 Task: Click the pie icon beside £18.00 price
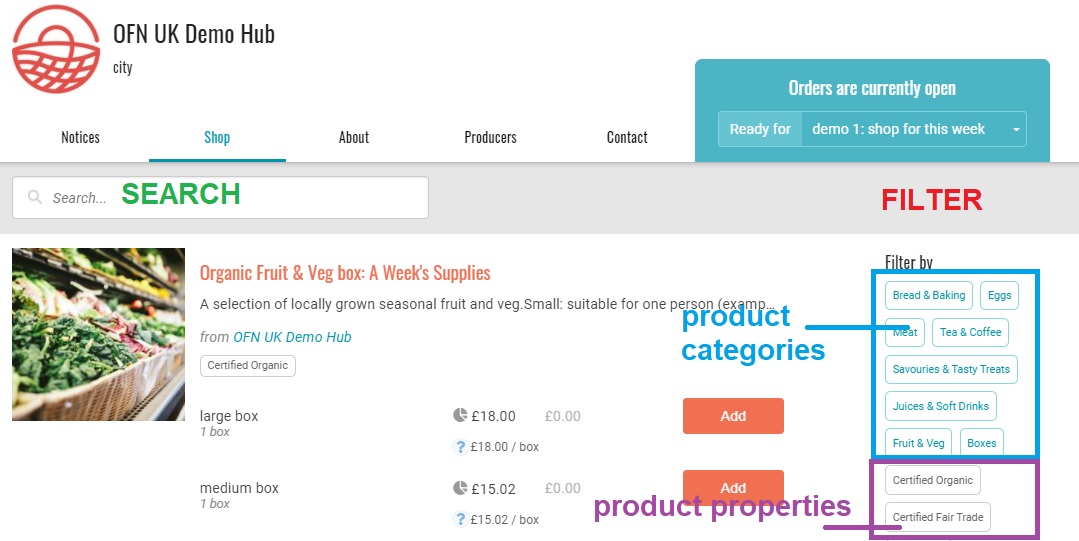coord(460,416)
